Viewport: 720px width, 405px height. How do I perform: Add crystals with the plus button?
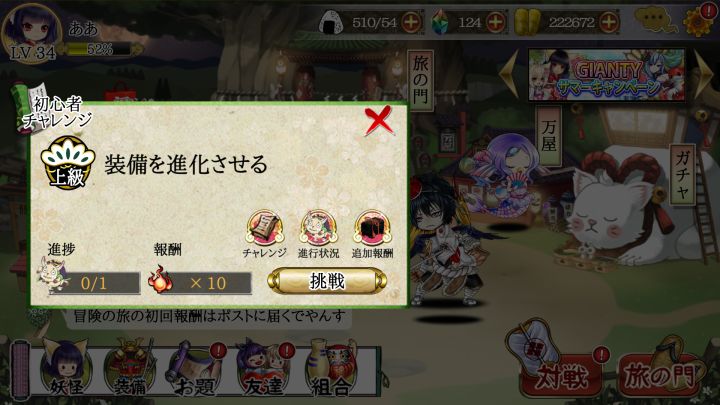[x=495, y=22]
